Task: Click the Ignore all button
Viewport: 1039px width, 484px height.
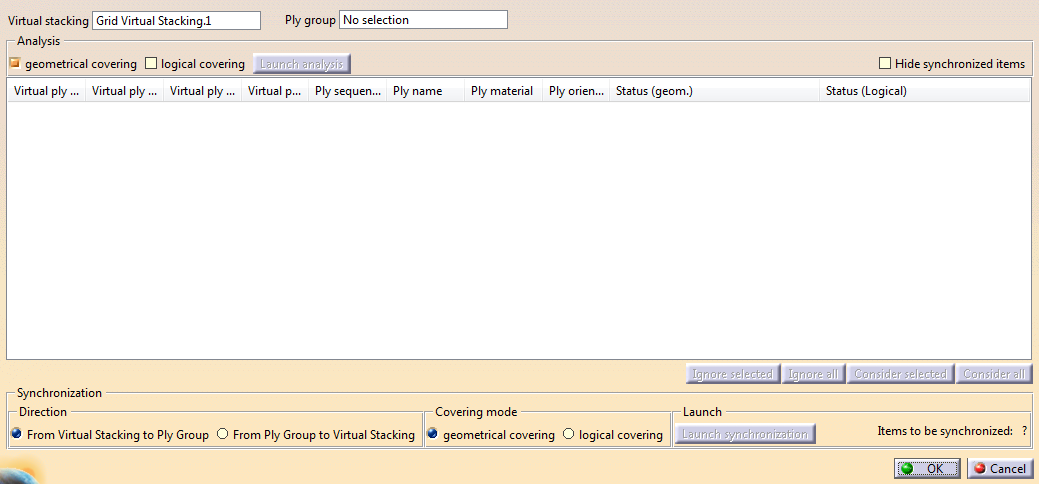Action: pos(812,374)
